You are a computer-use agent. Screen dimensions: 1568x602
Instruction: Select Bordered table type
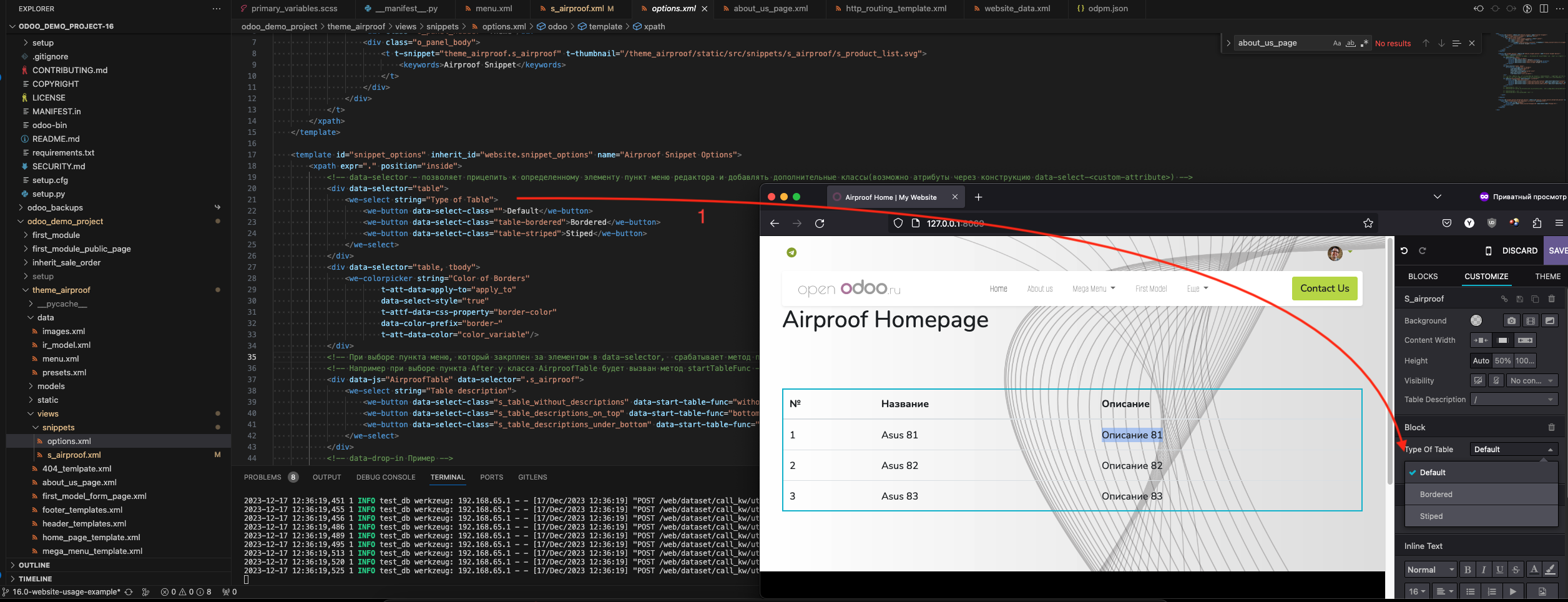pos(1481,494)
